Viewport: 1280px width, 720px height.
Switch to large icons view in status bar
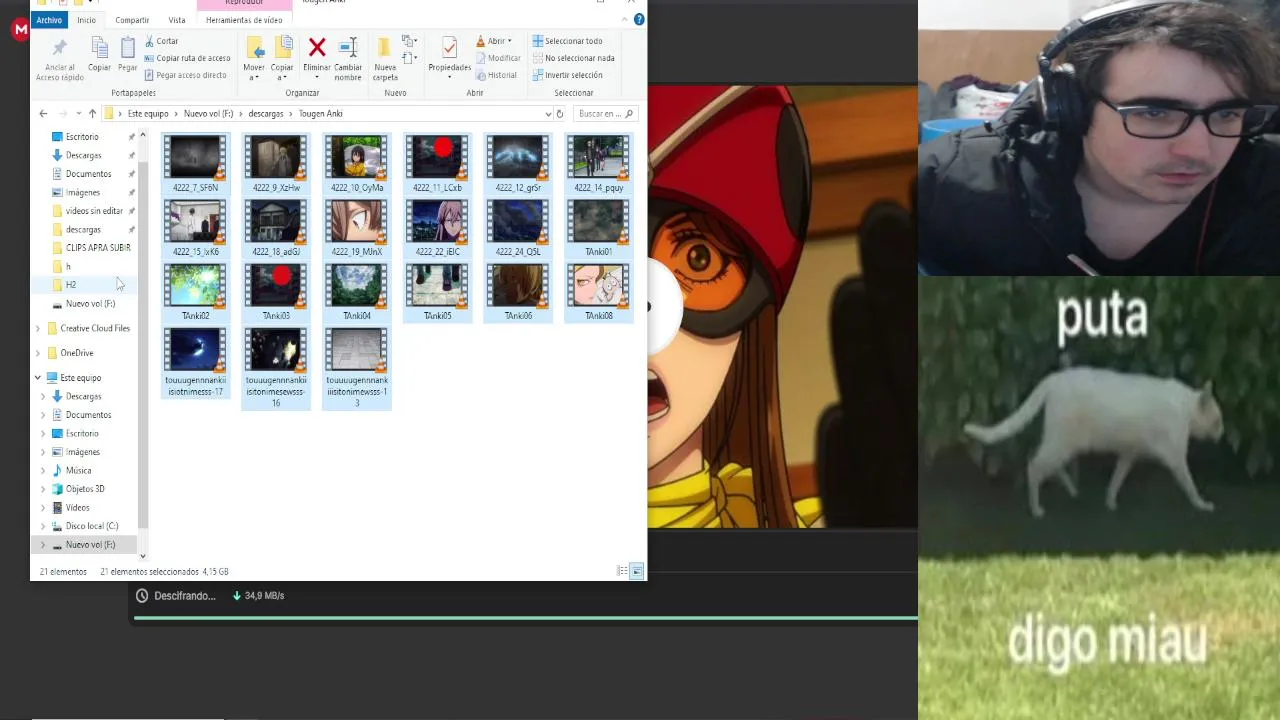point(636,571)
